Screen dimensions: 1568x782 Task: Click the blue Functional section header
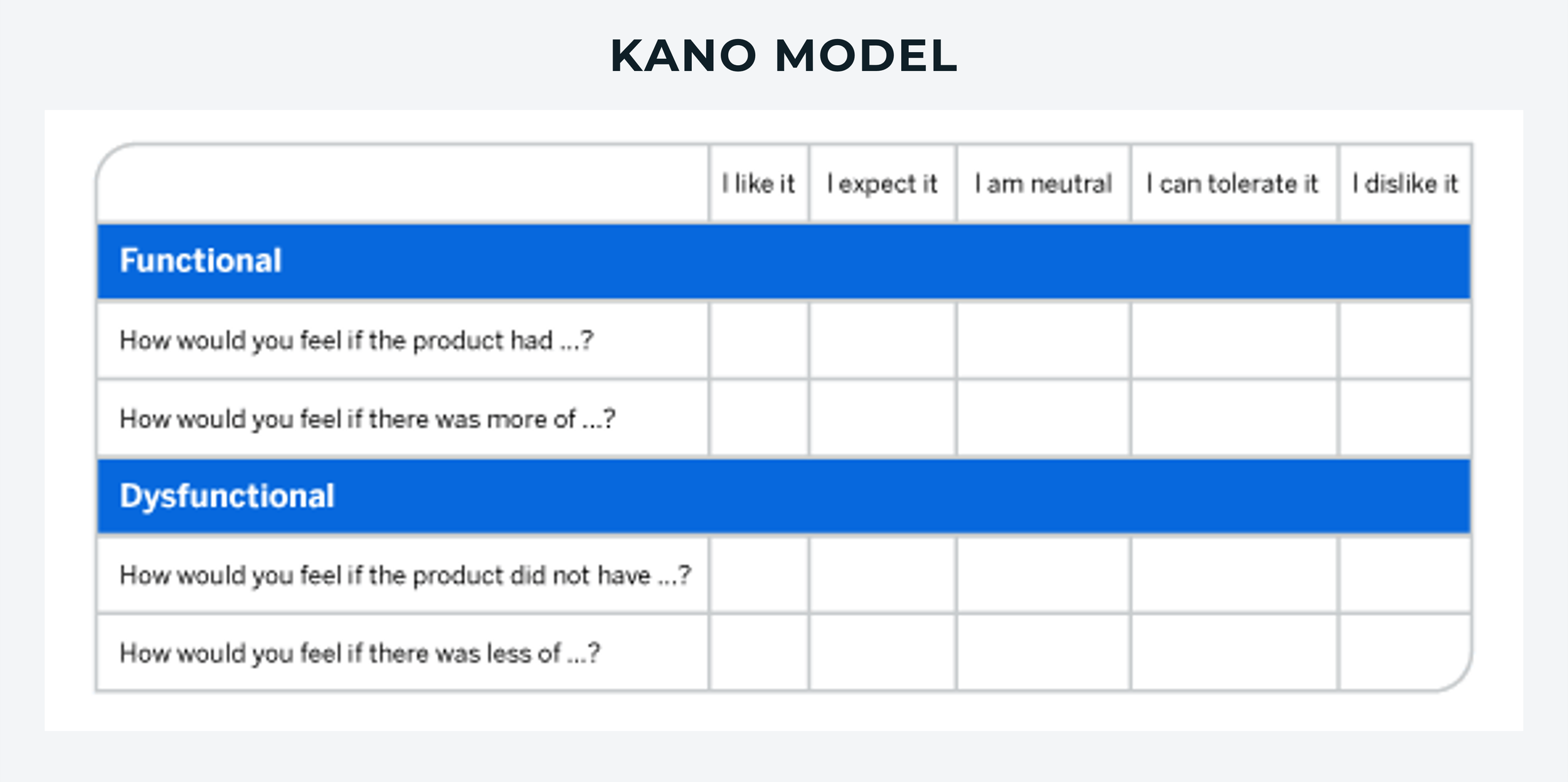[x=783, y=262]
